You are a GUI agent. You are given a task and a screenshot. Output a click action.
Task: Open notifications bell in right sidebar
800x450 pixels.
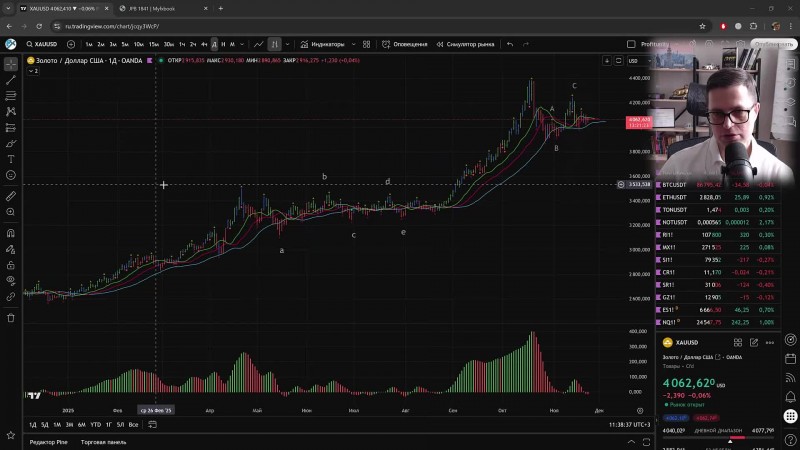(790, 396)
